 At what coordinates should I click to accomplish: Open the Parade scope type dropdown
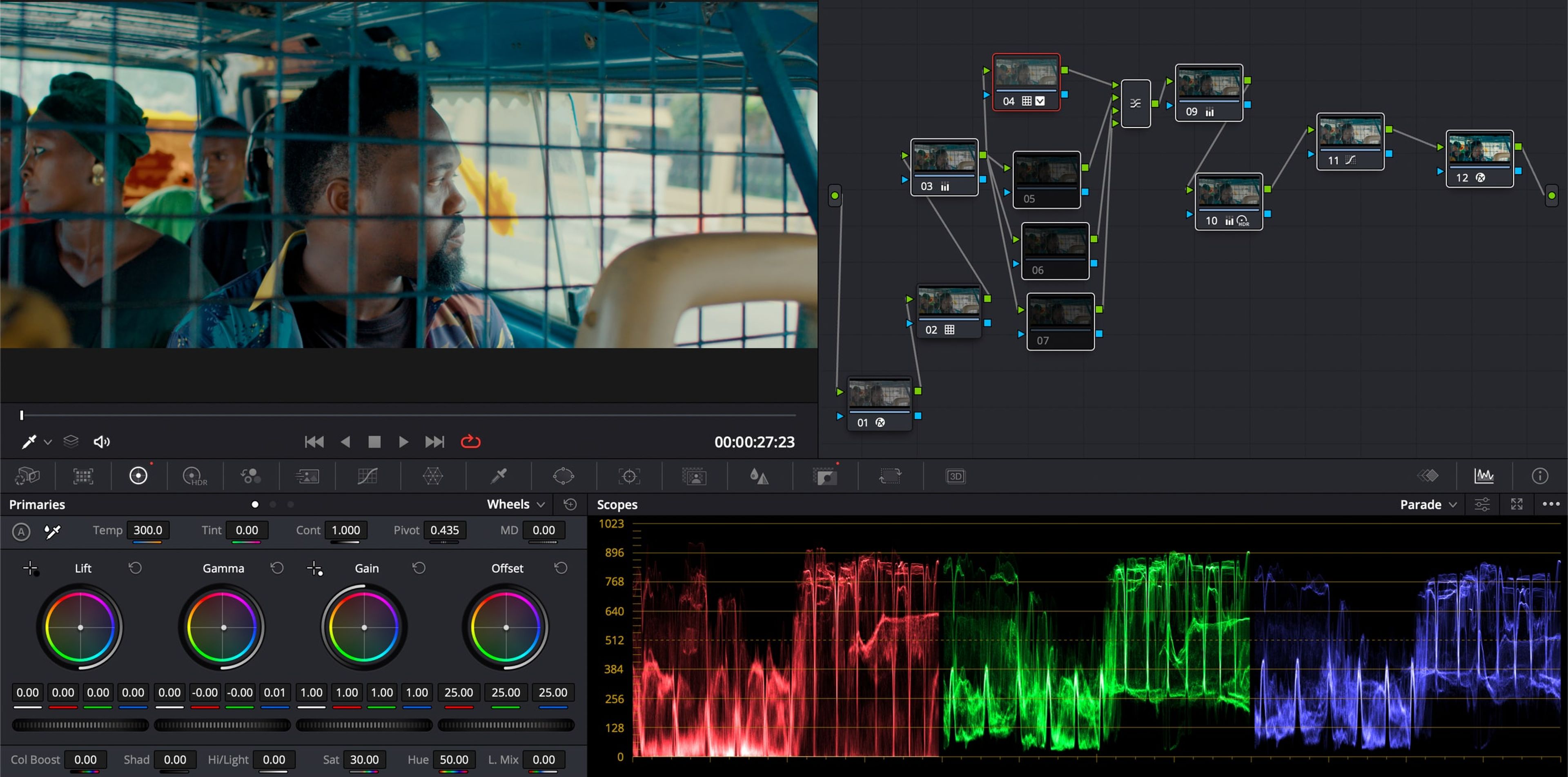[x=1428, y=504]
